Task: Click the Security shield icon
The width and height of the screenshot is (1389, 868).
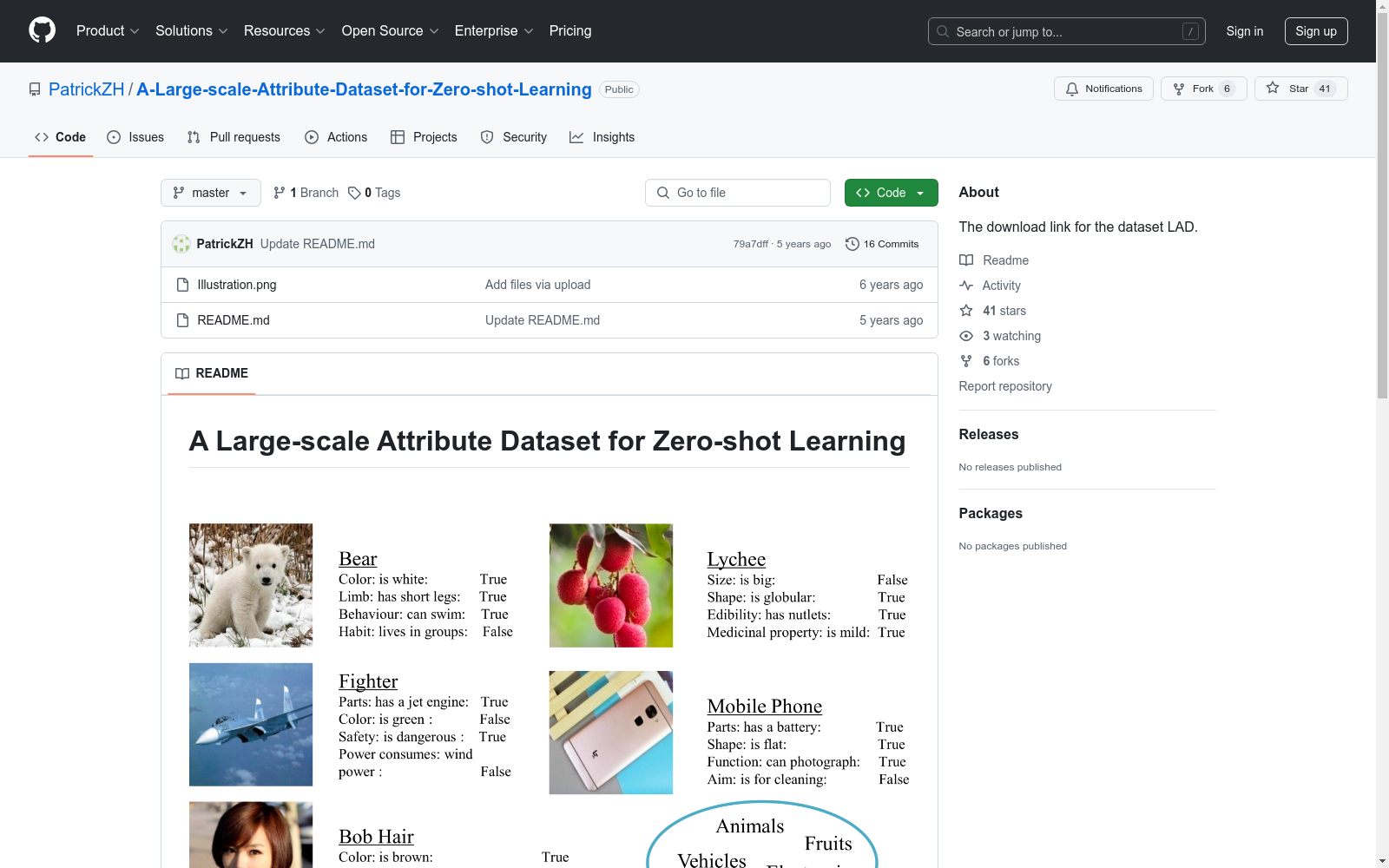Action: 487,137
